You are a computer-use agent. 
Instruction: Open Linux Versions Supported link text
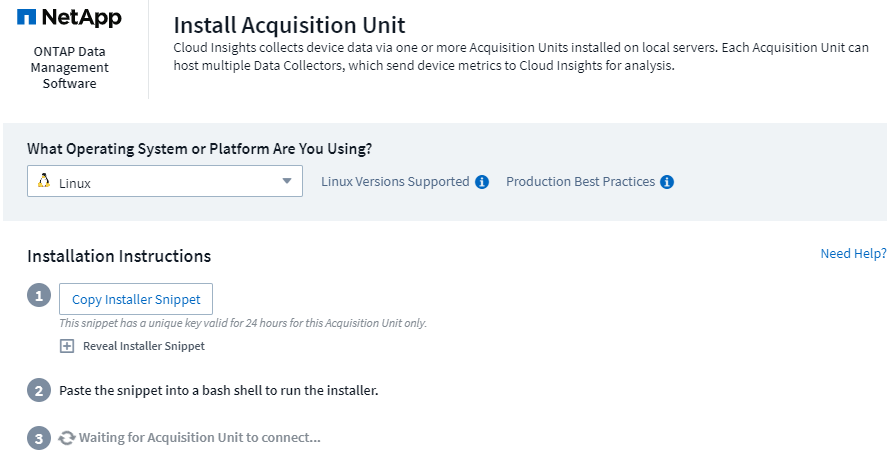pyautogui.click(x=395, y=182)
